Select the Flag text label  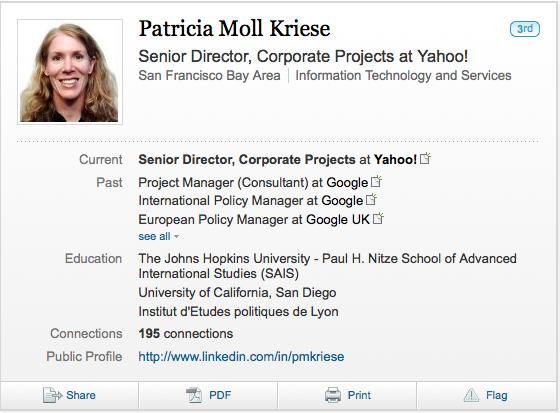[496, 395]
